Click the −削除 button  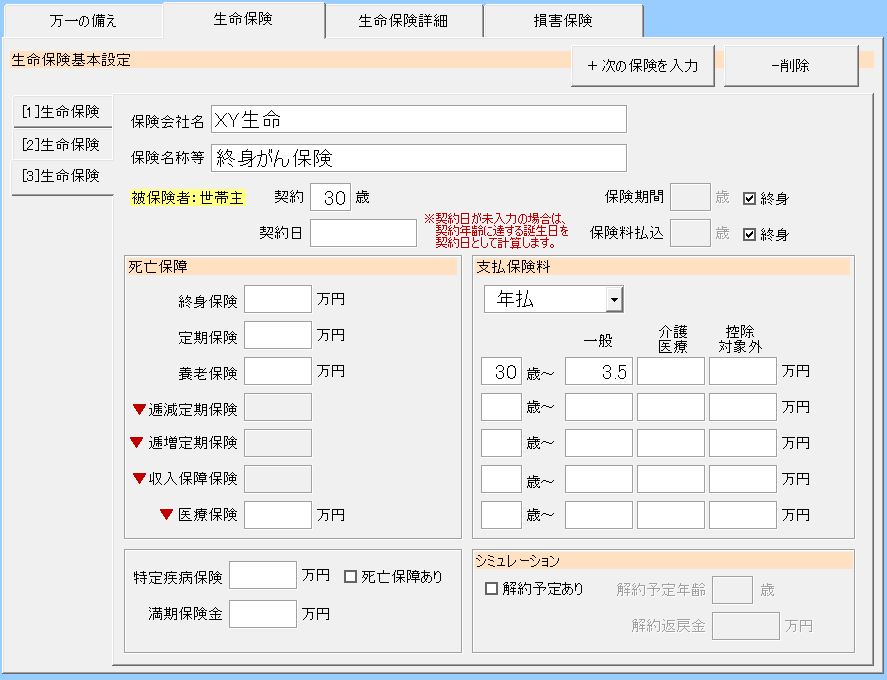coord(790,66)
